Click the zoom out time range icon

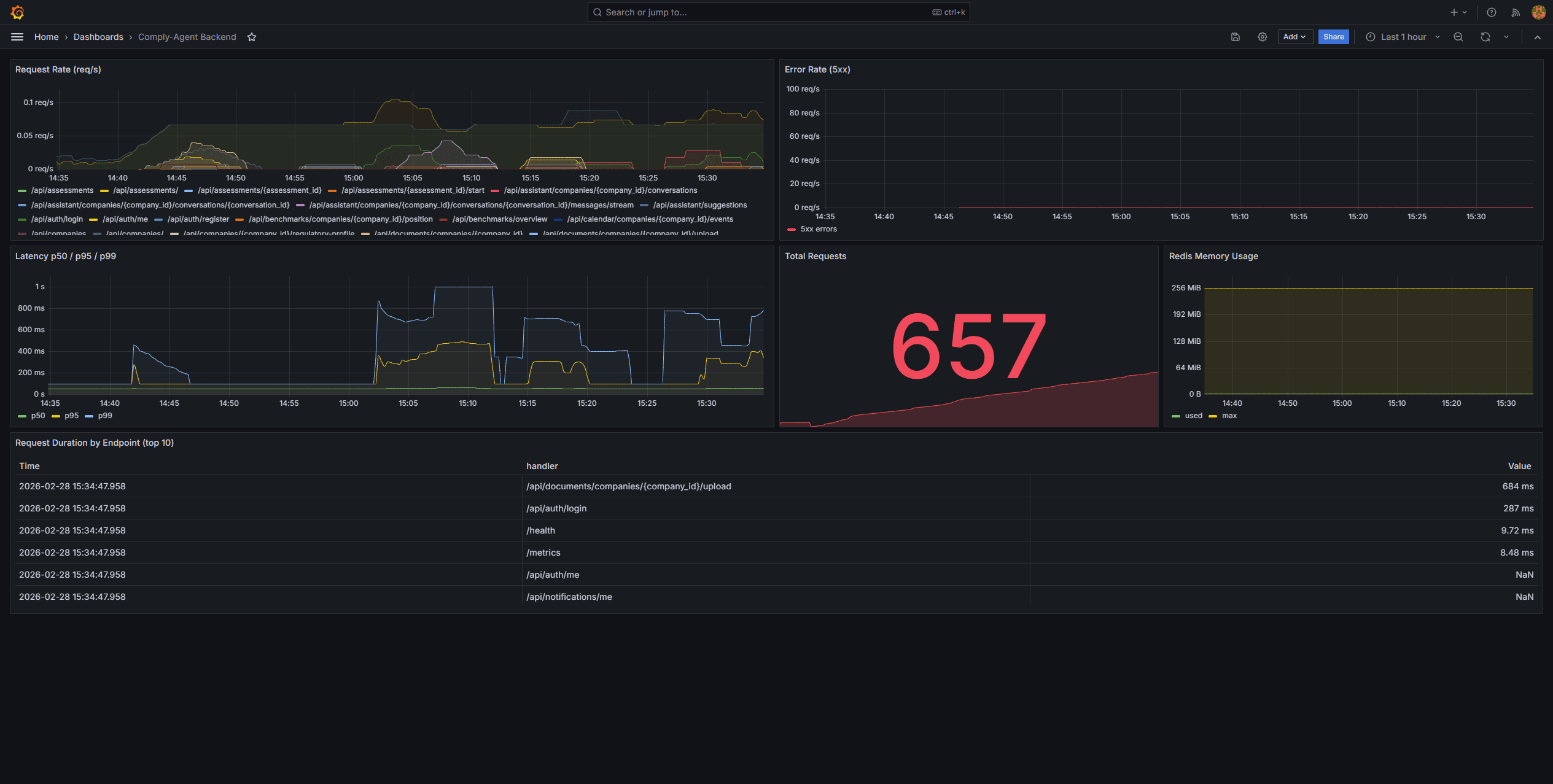click(1458, 37)
